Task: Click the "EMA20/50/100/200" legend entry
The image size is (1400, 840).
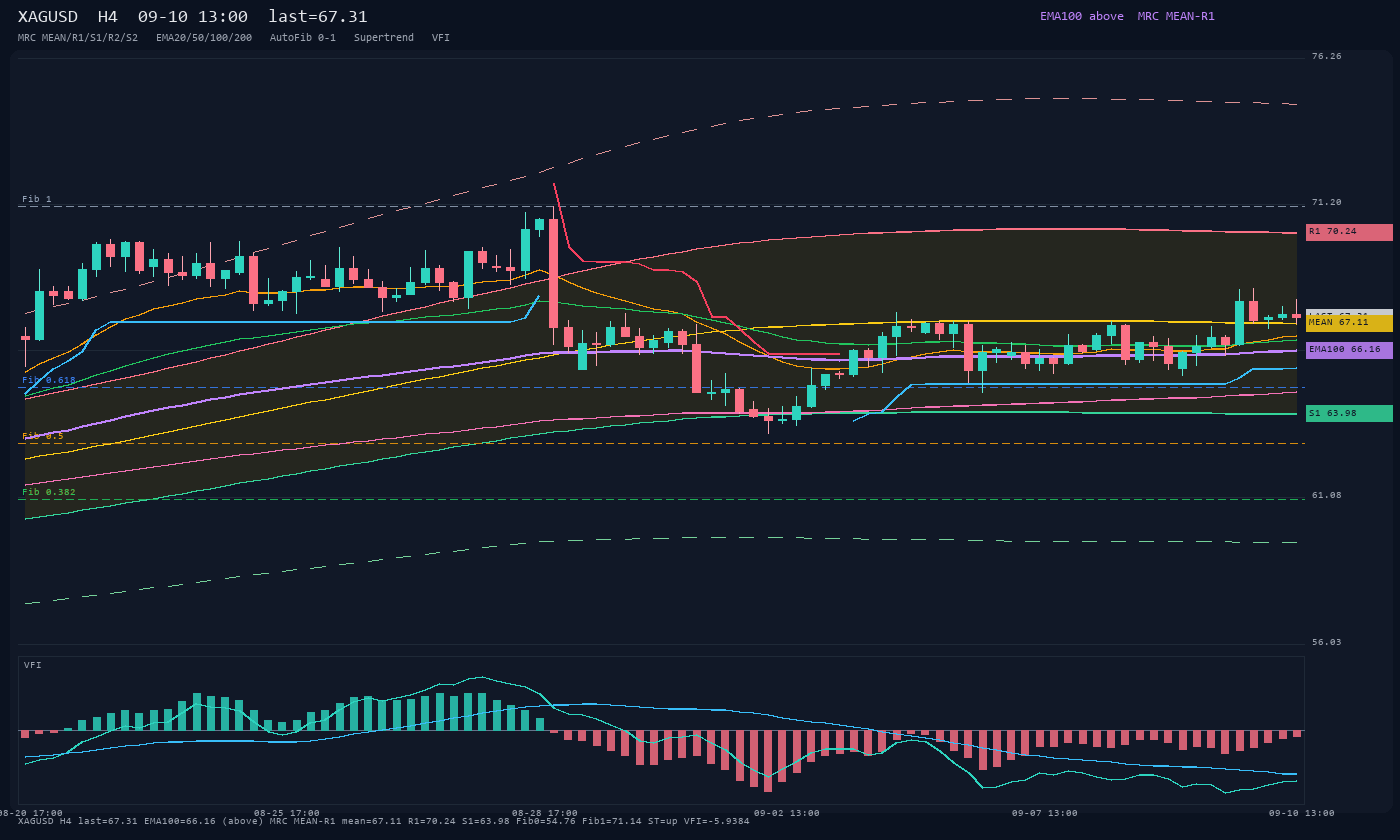Action: [204, 38]
